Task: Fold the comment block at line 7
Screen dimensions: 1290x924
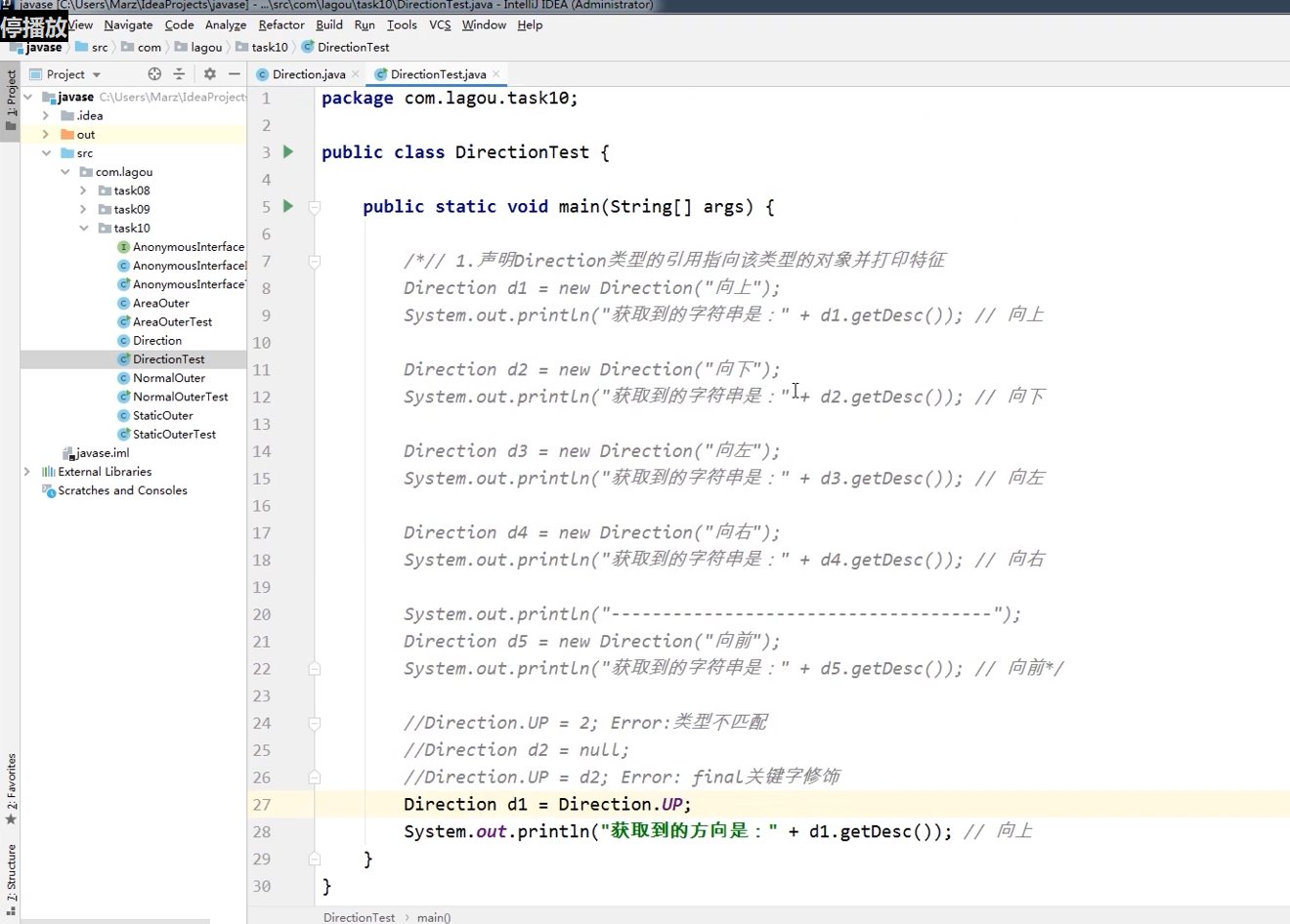Action: tap(315, 261)
